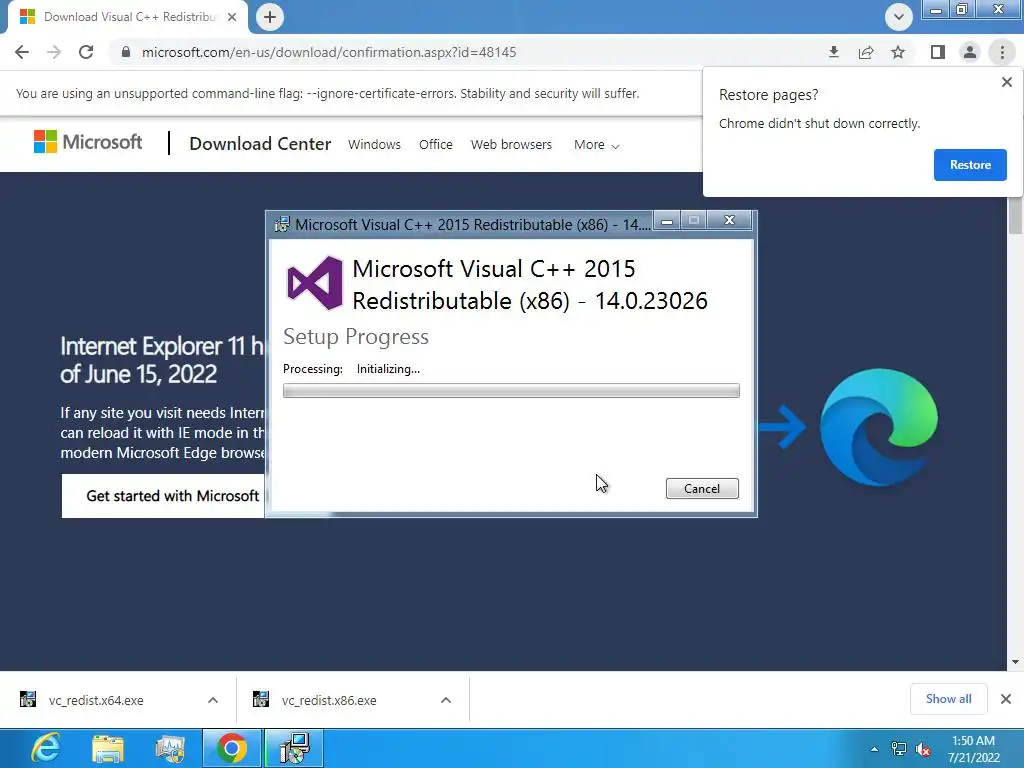Click "Initializing..." status text
Viewport: 1024px width, 768px height.
(388, 369)
